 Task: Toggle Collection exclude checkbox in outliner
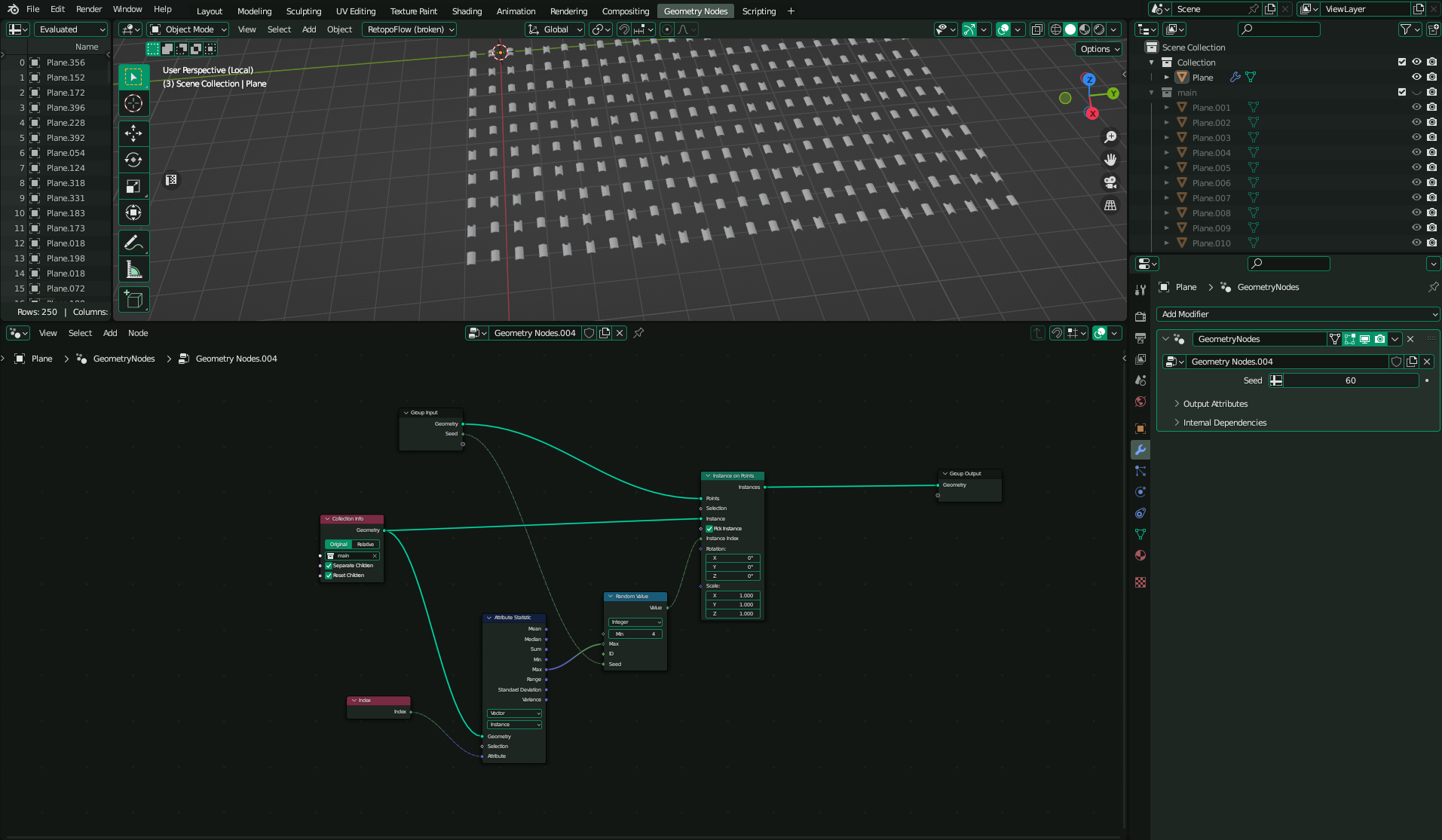point(1402,63)
